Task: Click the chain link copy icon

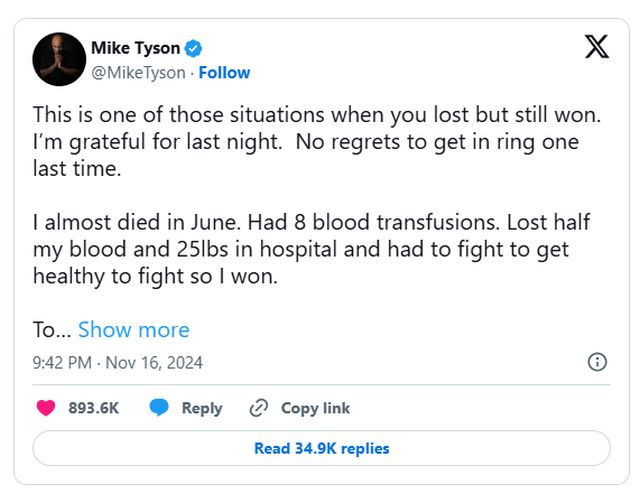Action: [x=259, y=408]
